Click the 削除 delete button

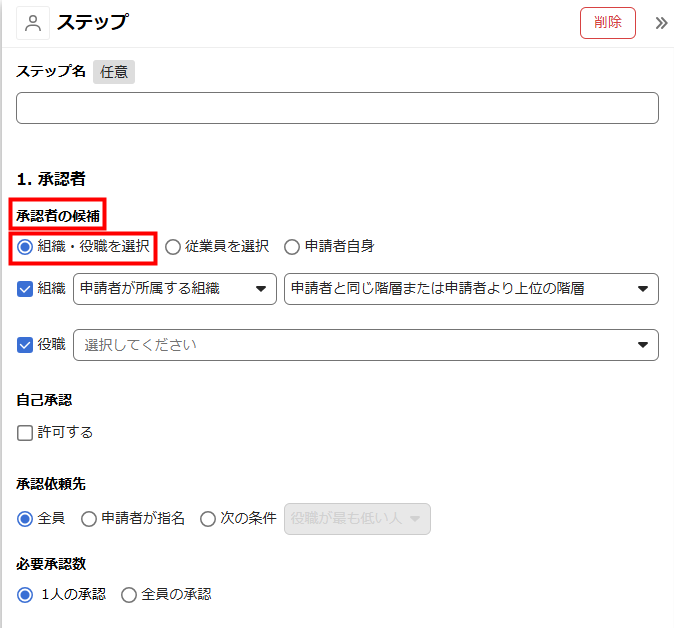pyautogui.click(x=607, y=23)
